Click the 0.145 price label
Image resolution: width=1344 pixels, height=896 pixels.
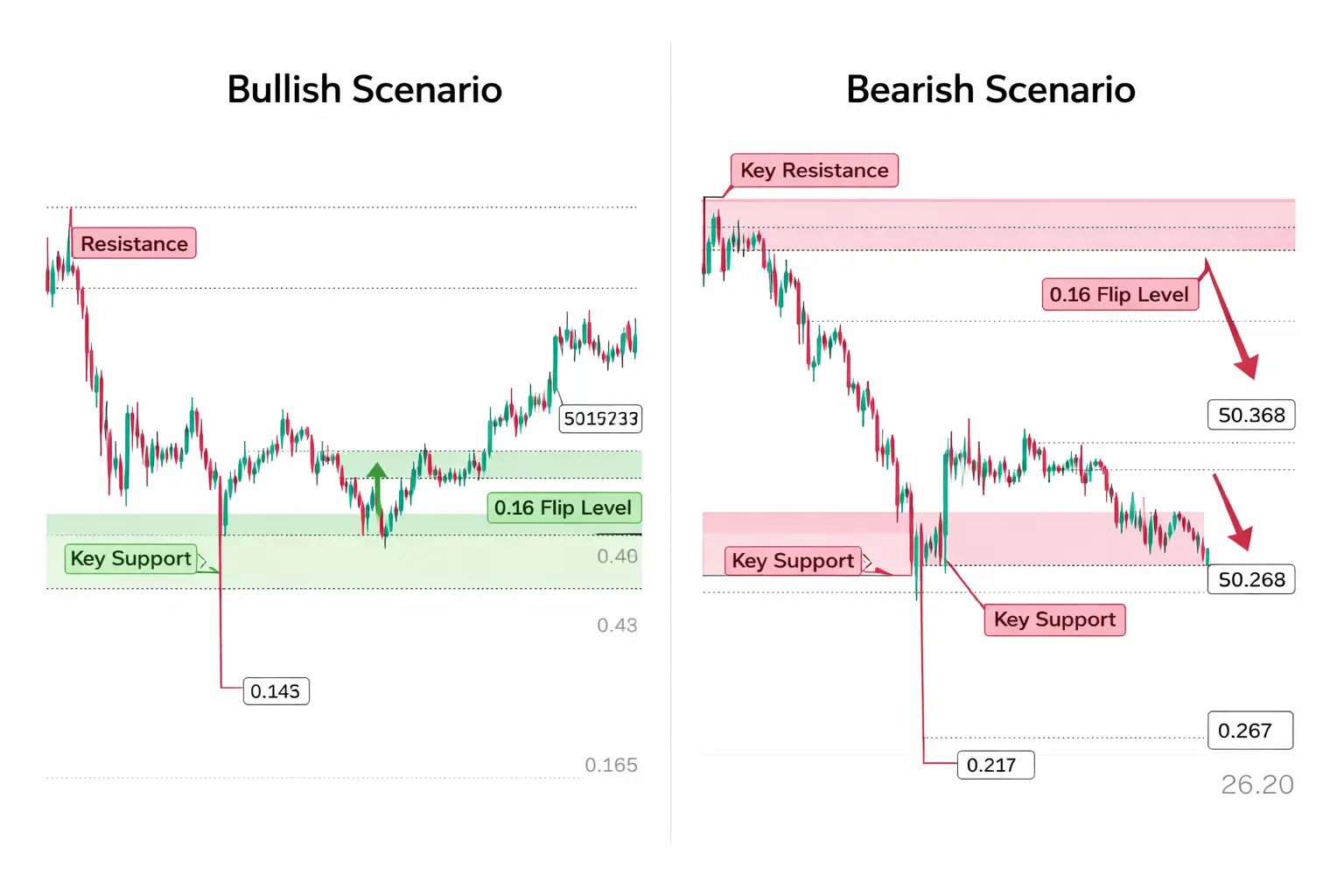click(276, 691)
